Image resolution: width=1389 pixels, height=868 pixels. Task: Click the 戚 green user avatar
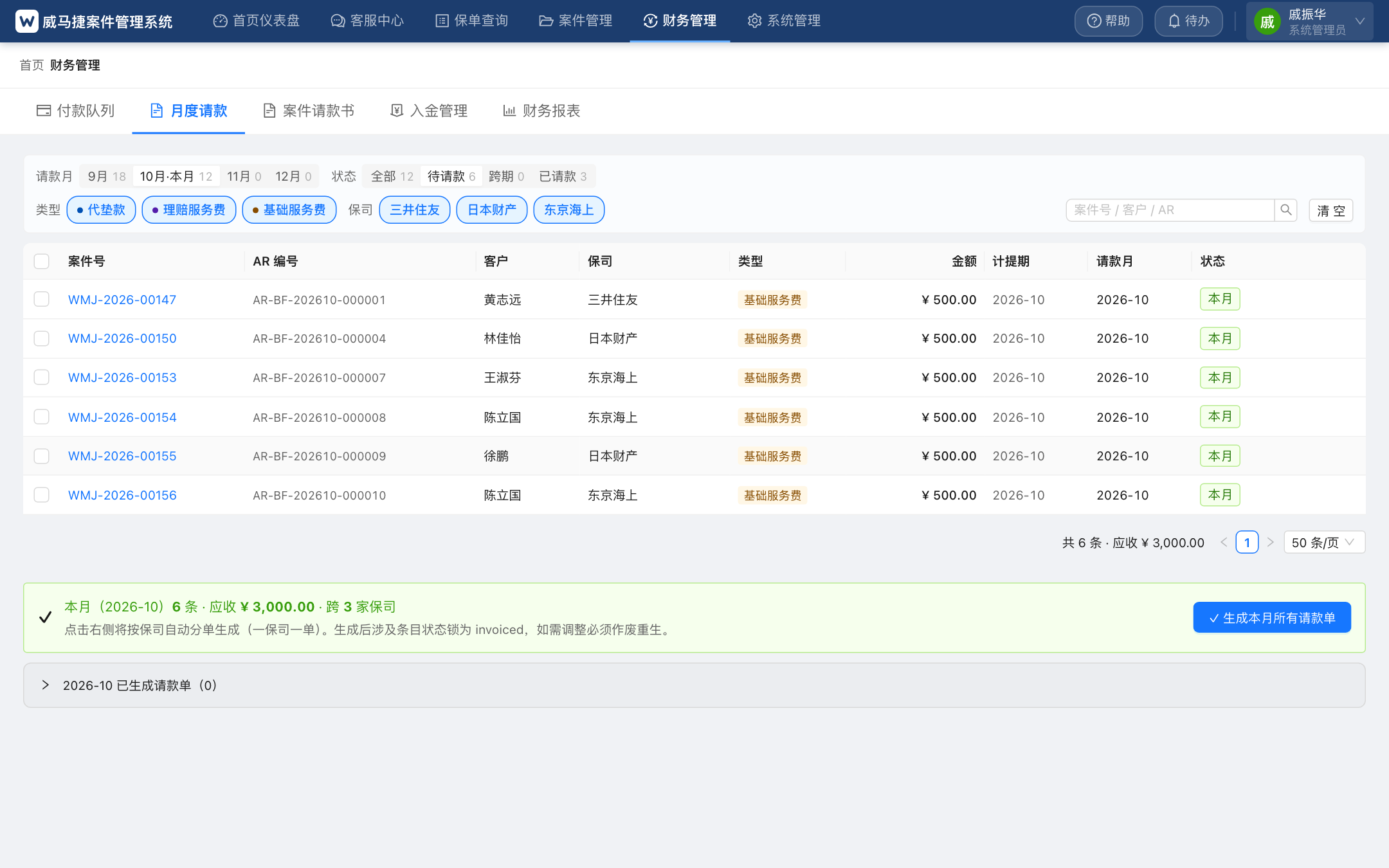[1267, 22]
